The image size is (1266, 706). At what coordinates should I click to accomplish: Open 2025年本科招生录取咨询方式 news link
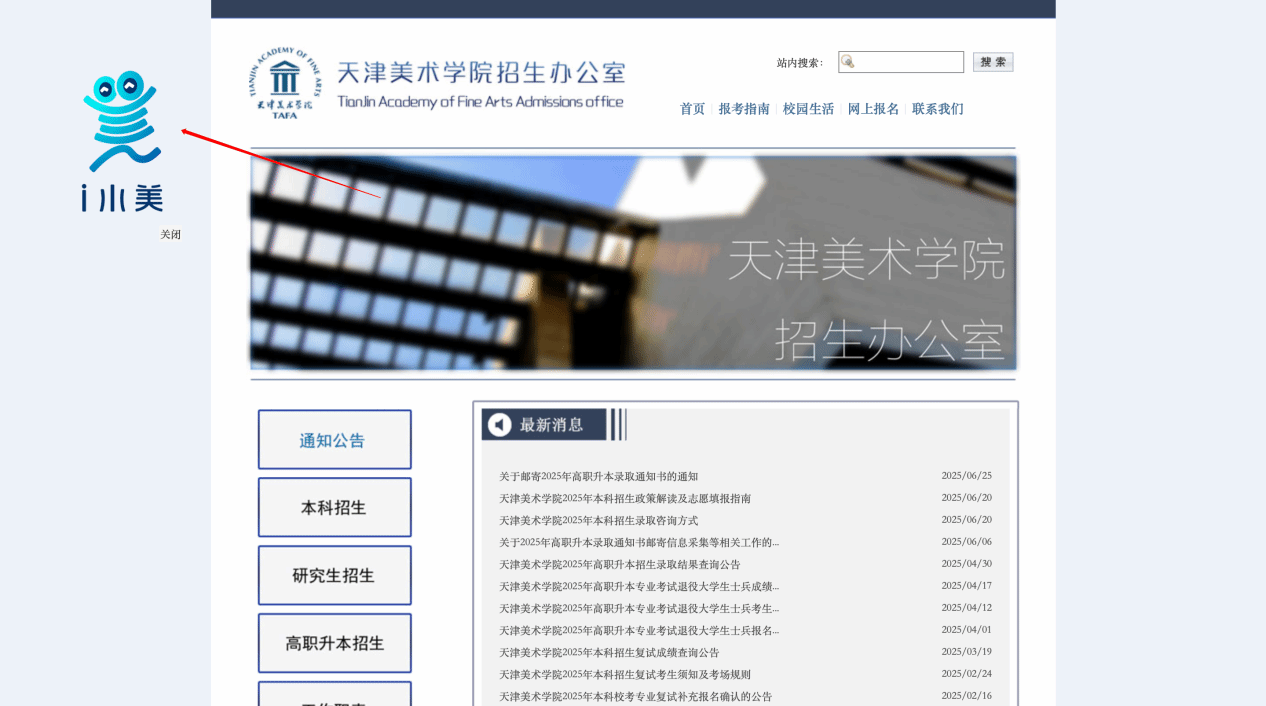(598, 521)
